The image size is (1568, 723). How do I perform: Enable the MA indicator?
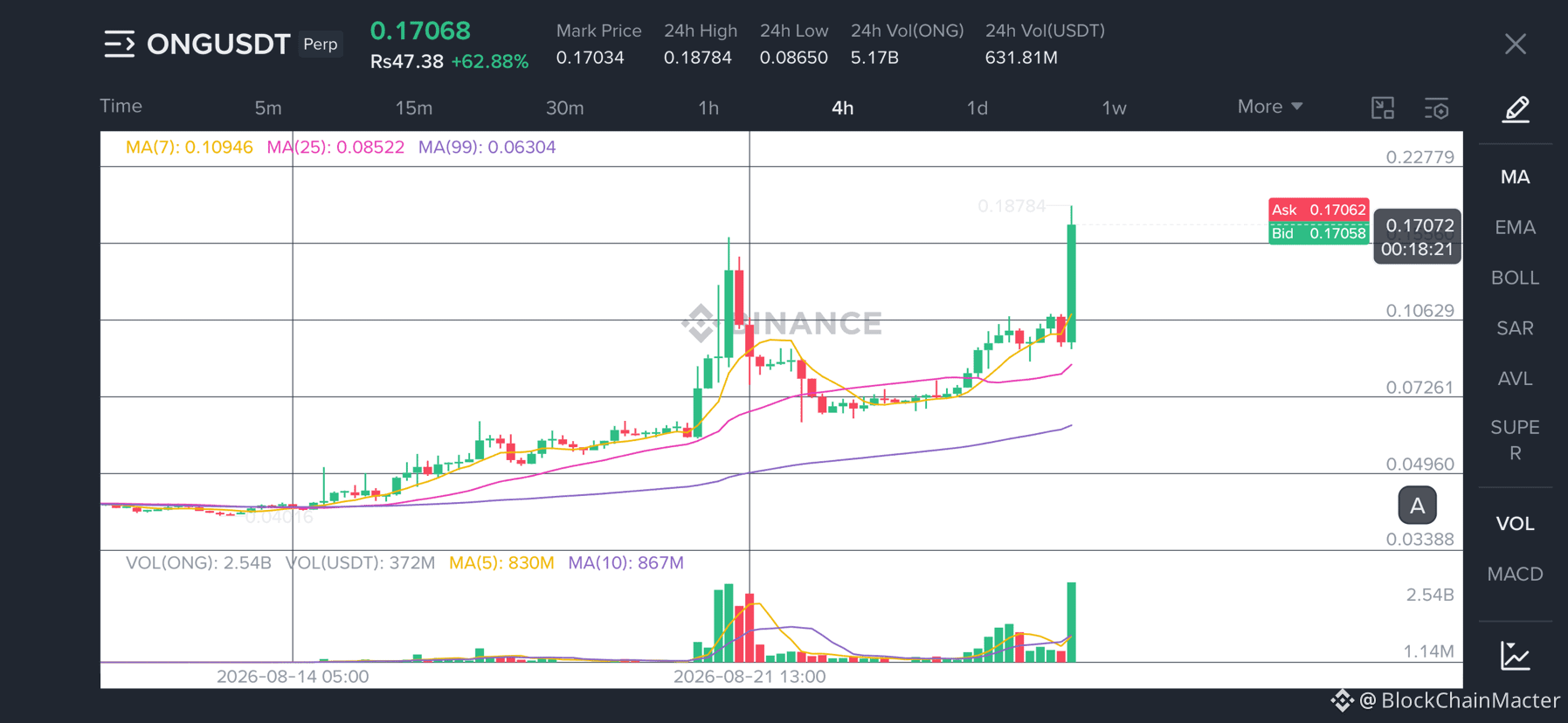[x=1515, y=177]
